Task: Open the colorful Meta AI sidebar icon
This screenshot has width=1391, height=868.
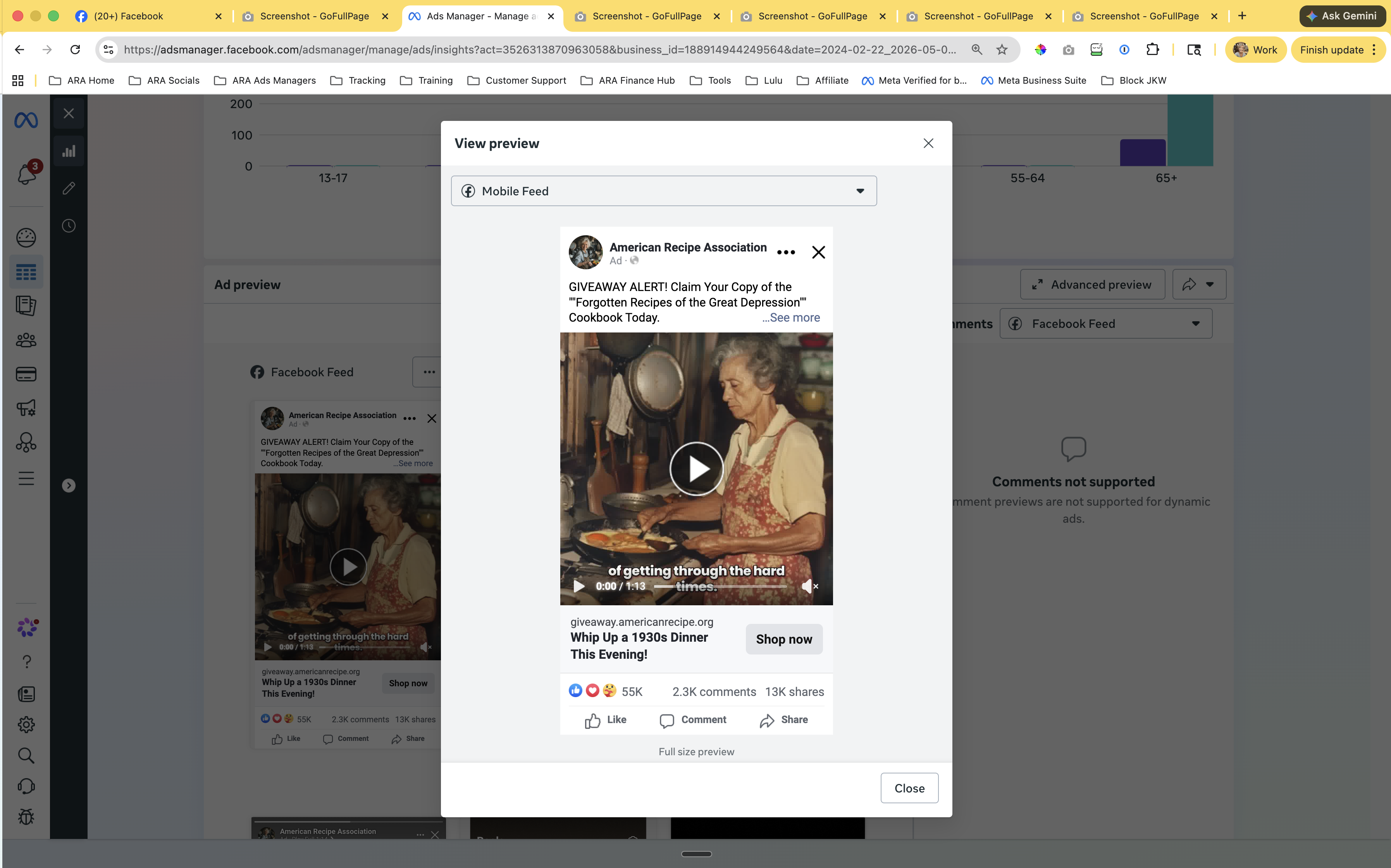Action: tap(27, 627)
